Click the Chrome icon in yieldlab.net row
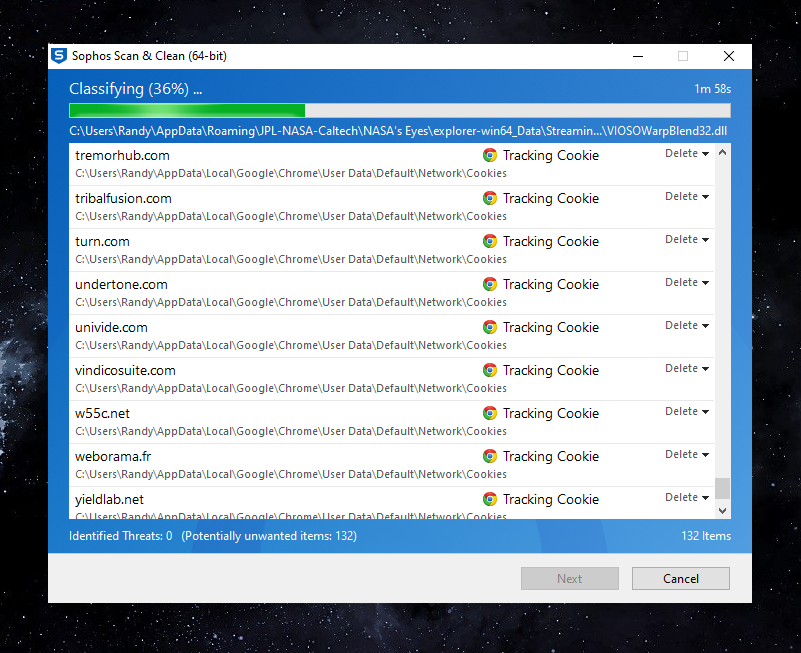Viewport: 801px width, 653px height. click(490, 499)
